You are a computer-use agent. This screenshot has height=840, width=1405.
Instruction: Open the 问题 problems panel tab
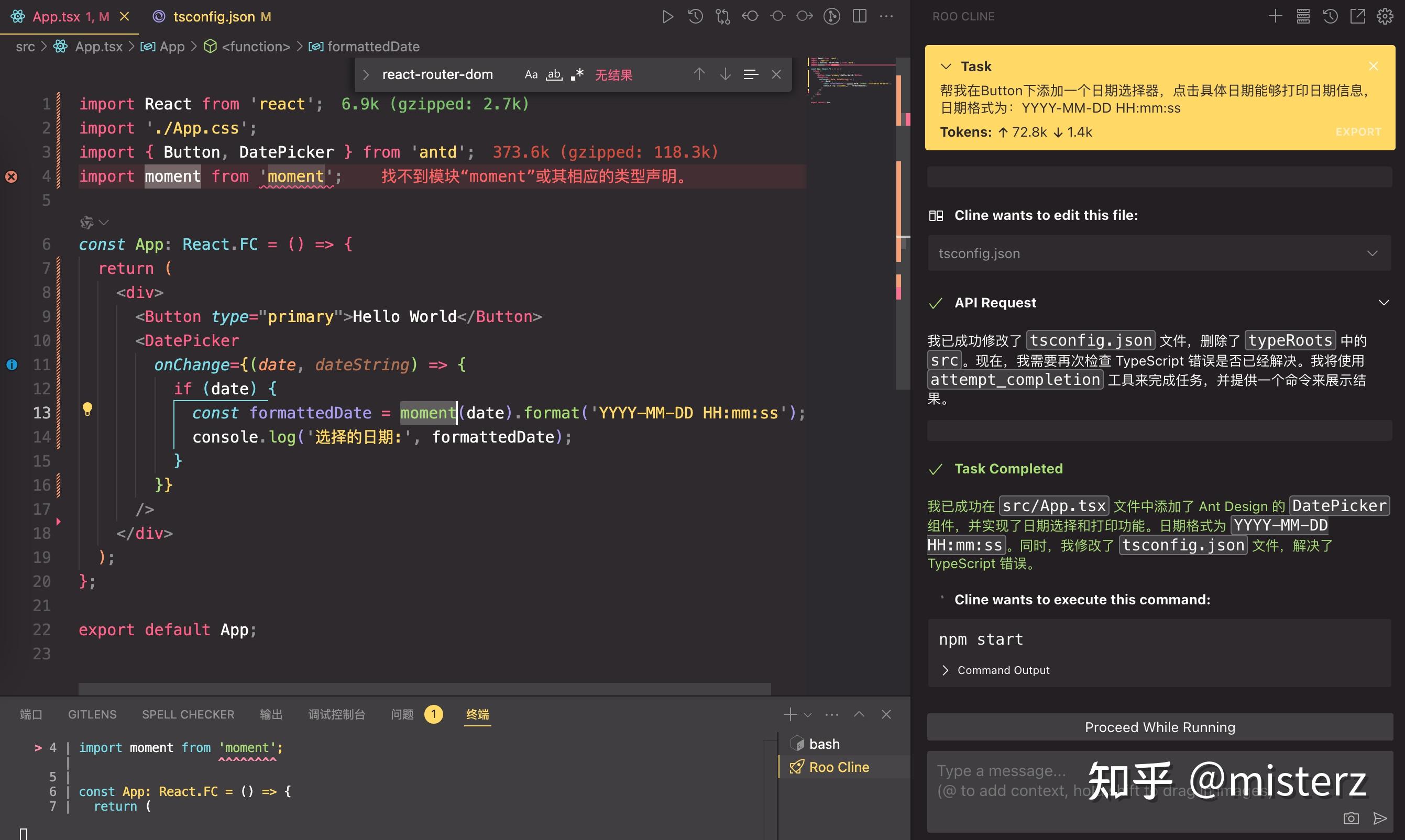(x=402, y=714)
